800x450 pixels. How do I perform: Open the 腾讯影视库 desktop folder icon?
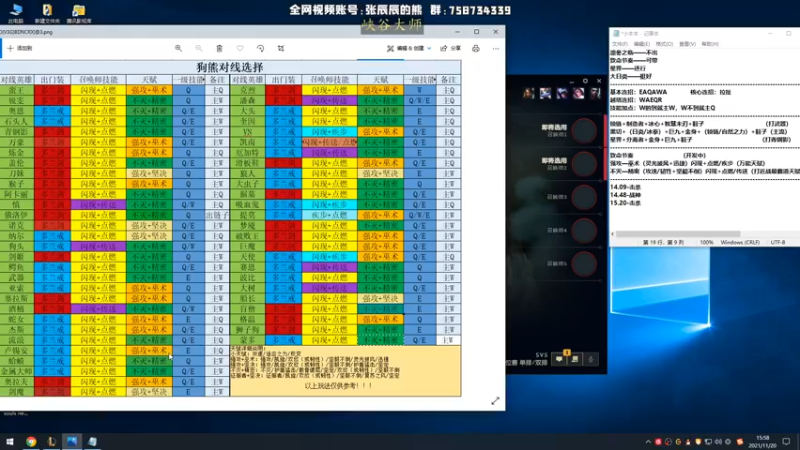(x=79, y=13)
